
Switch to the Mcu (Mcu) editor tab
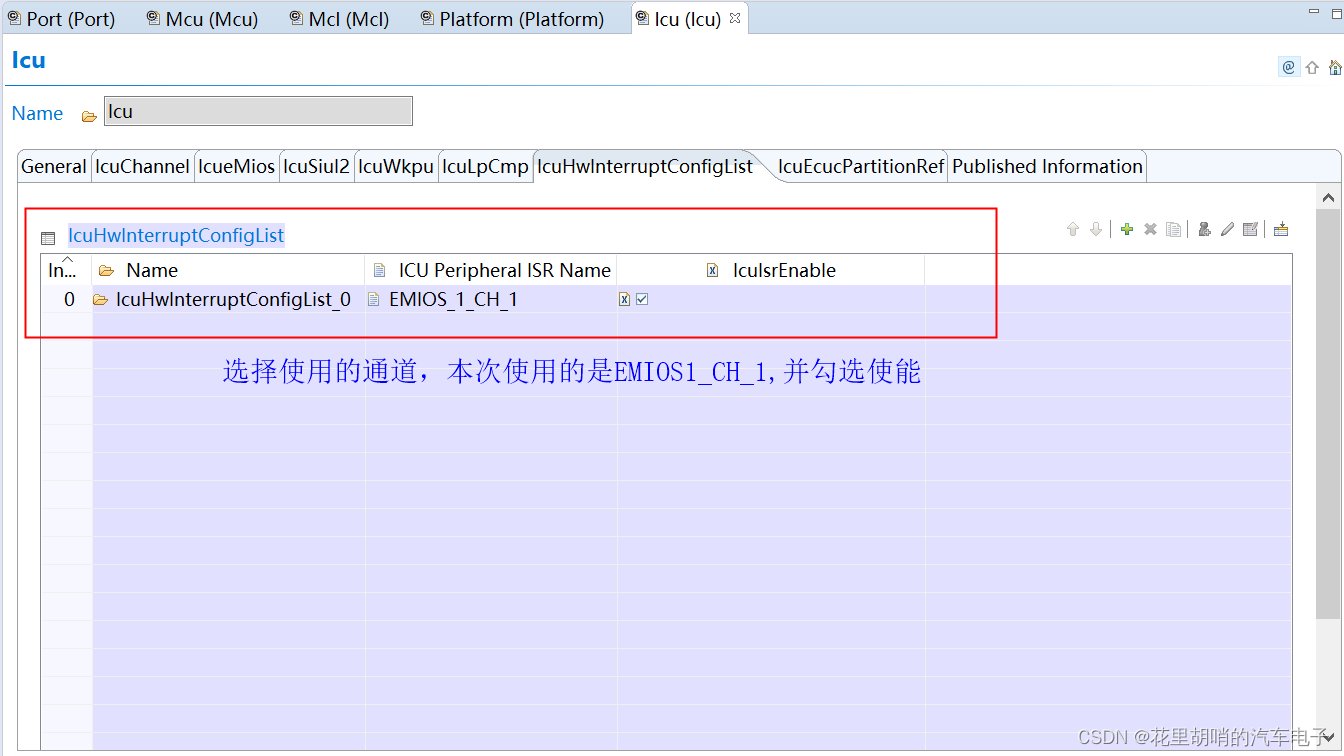[203, 19]
